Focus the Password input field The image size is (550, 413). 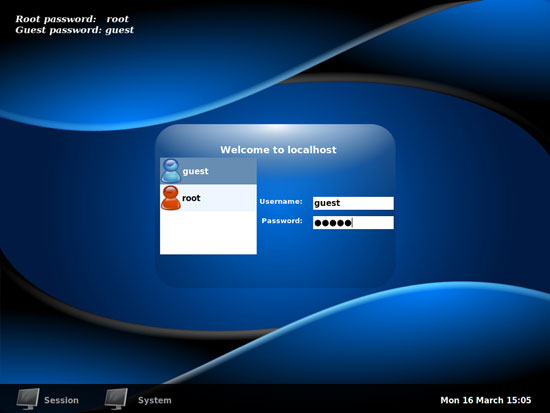point(353,222)
